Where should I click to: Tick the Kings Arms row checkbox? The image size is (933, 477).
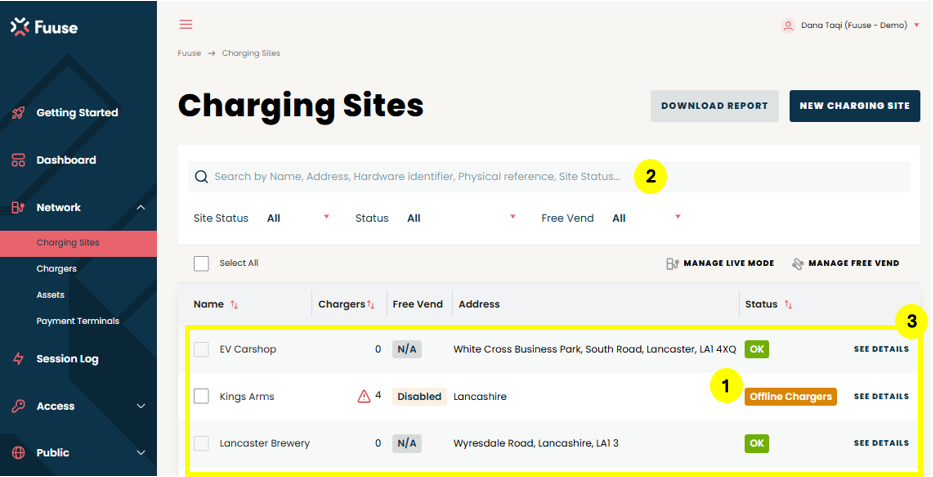pos(201,396)
